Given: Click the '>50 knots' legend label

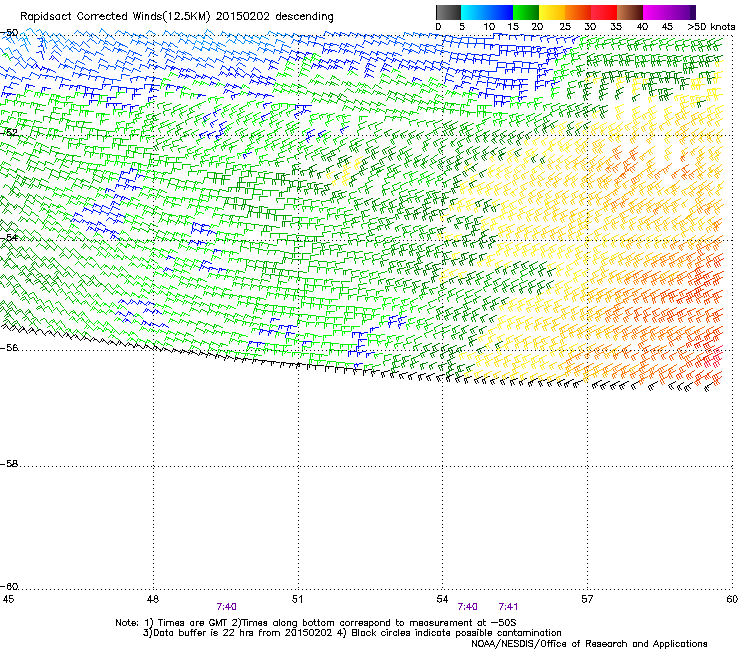Looking at the screenshot, I should tap(711, 26).
